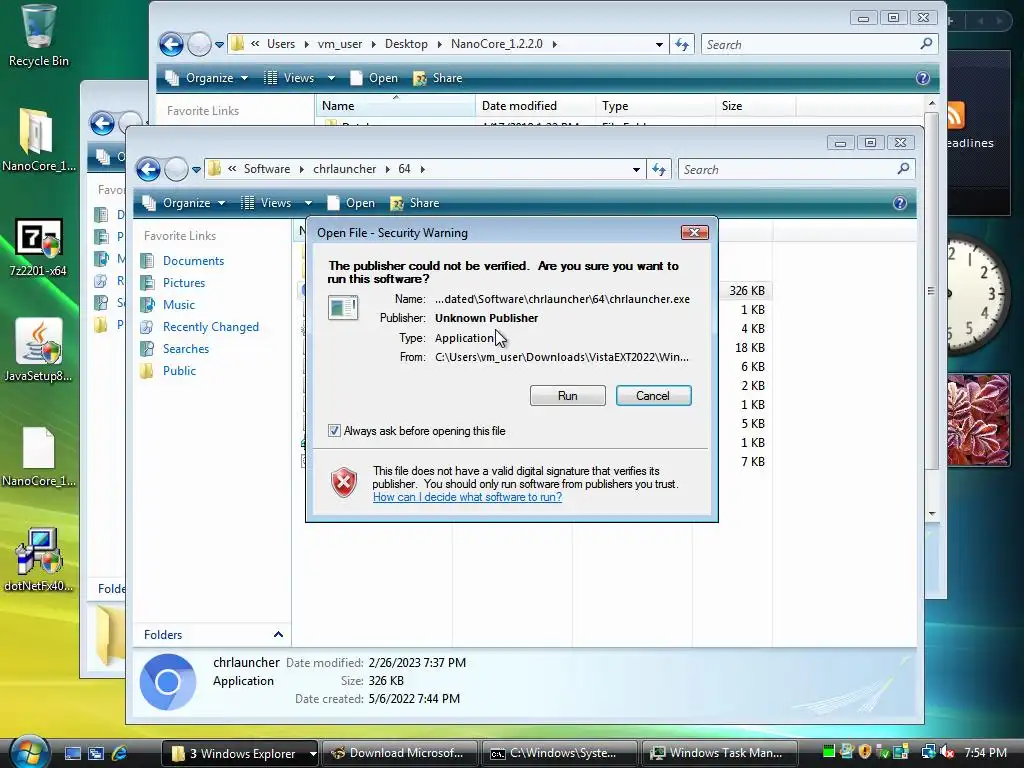Open recent pages dropdown in chrlauncher window
Screen dimensions: 1024x768
[196, 170]
